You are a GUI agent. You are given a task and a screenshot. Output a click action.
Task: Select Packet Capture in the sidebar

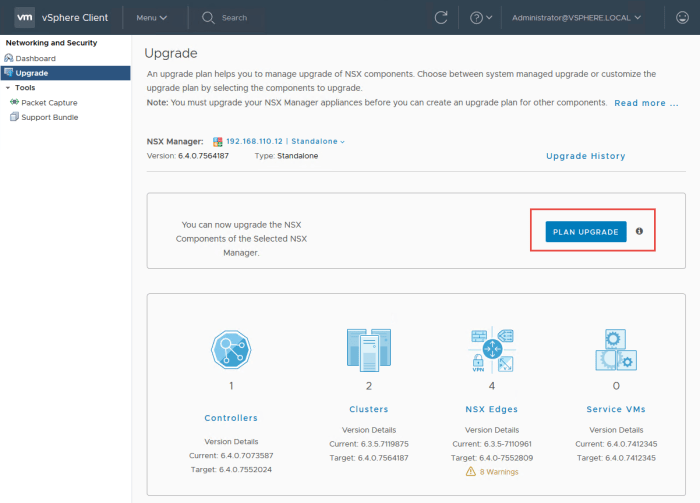tap(49, 103)
